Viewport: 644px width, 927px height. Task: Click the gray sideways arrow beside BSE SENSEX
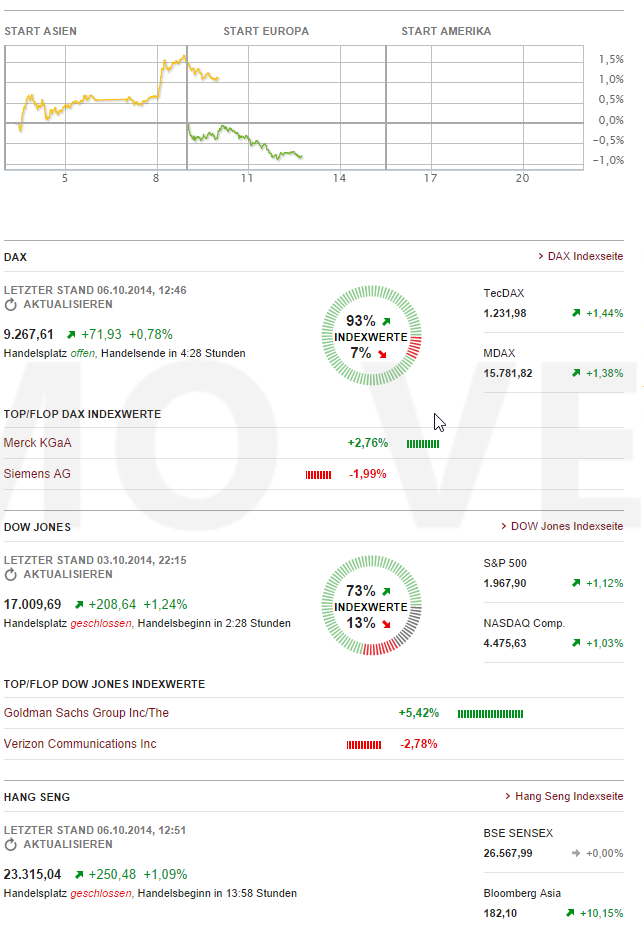[576, 853]
